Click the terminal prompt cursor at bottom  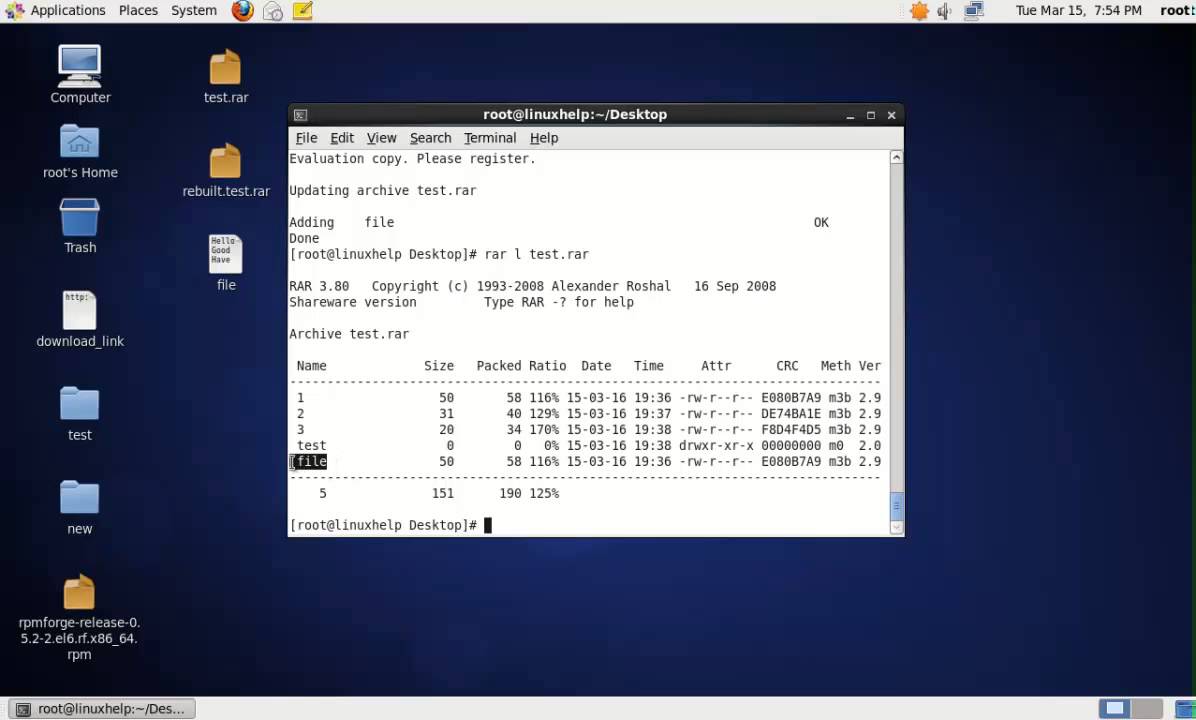click(488, 526)
